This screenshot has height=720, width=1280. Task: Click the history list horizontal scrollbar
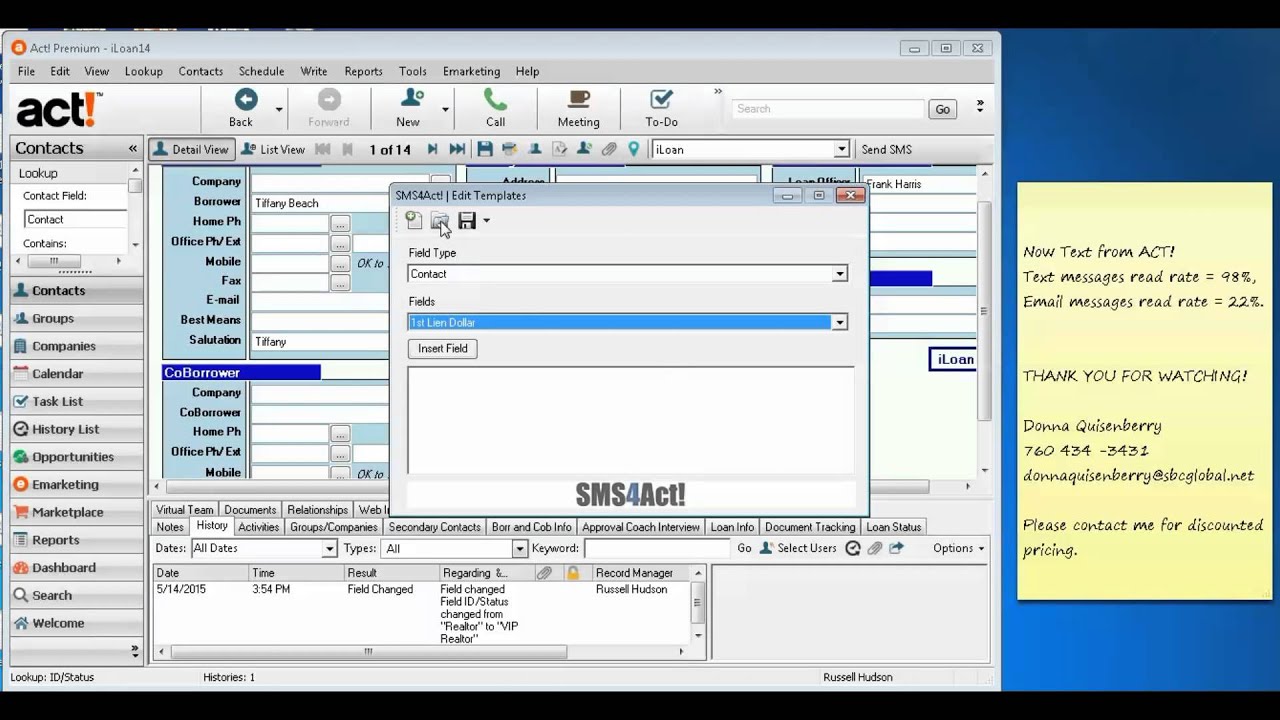tap(368, 652)
